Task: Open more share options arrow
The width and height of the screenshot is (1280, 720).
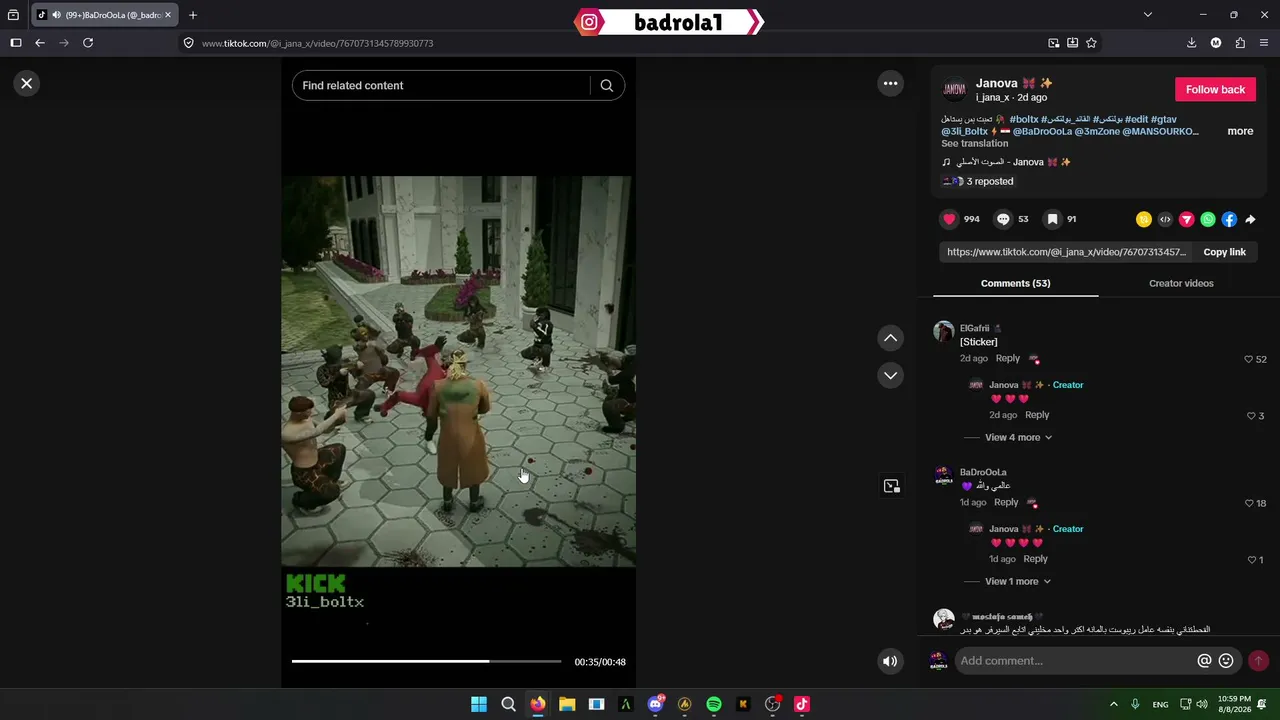Action: pyautogui.click(x=1250, y=219)
